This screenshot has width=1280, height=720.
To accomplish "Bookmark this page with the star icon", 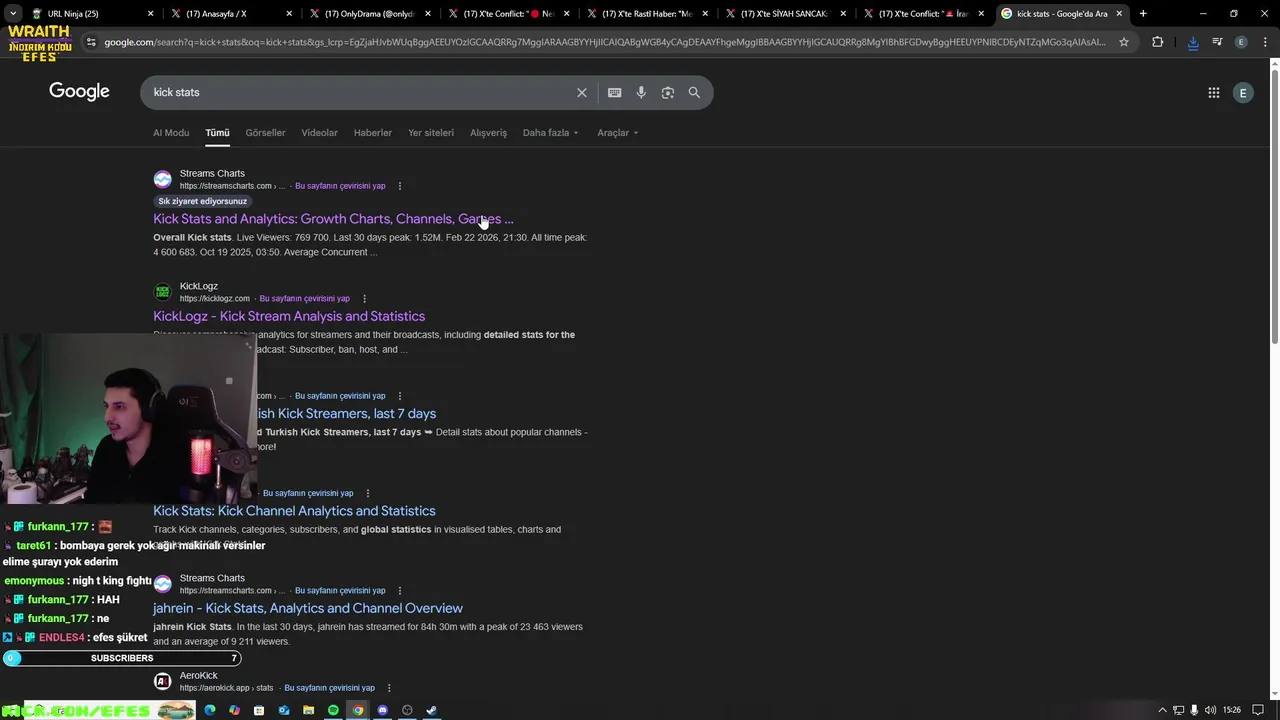I will pyautogui.click(x=1124, y=42).
